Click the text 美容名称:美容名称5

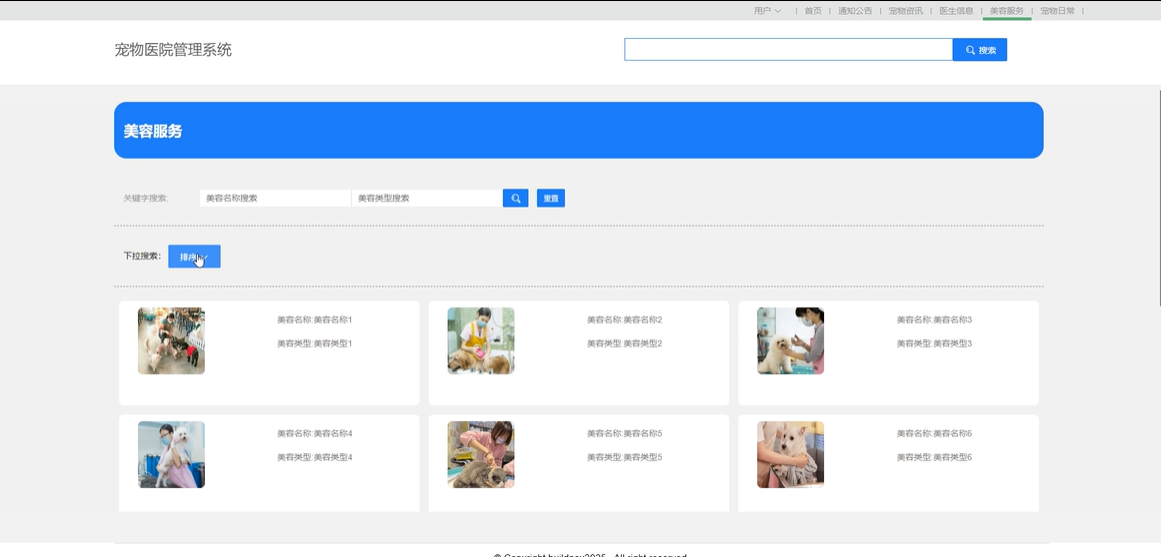624,433
